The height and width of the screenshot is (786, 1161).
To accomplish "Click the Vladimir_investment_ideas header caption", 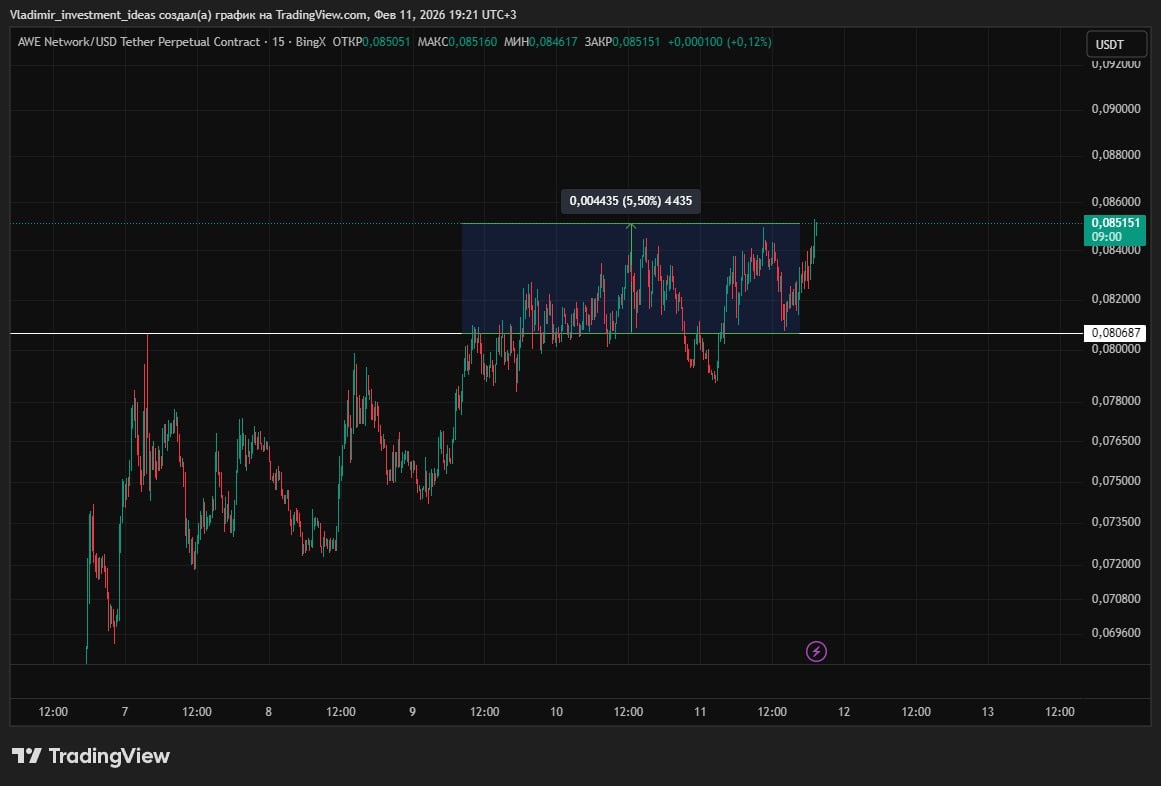I will pos(263,15).
